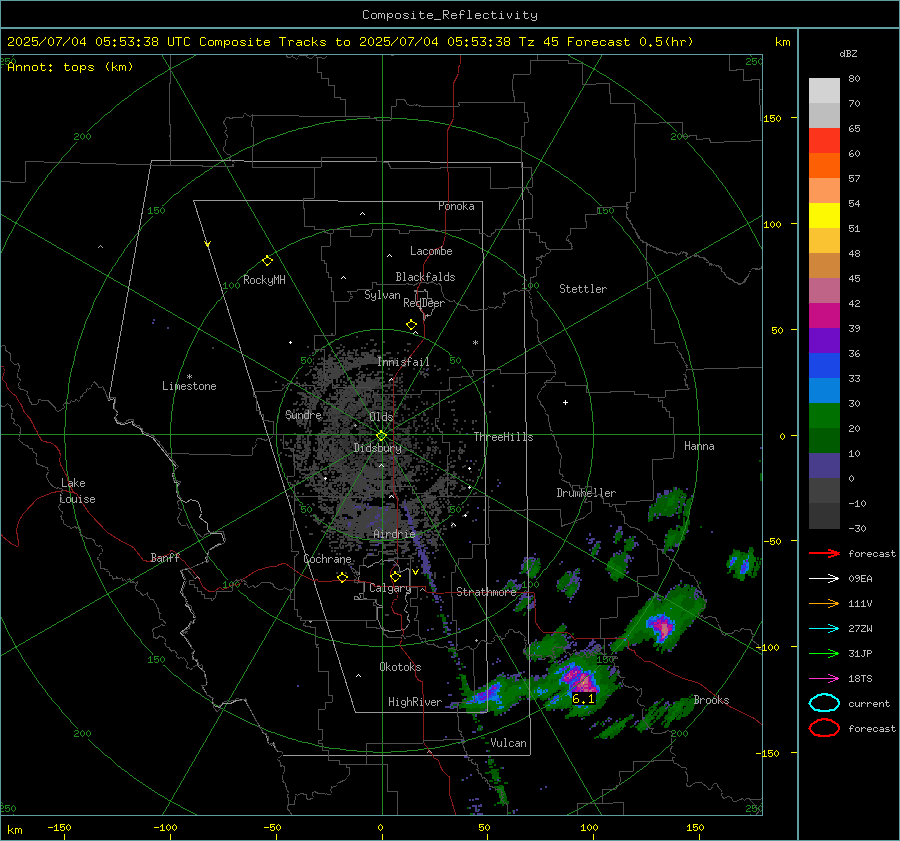Select the orange swatch between 60 and 57
This screenshot has height=841, width=900.
click(x=824, y=166)
